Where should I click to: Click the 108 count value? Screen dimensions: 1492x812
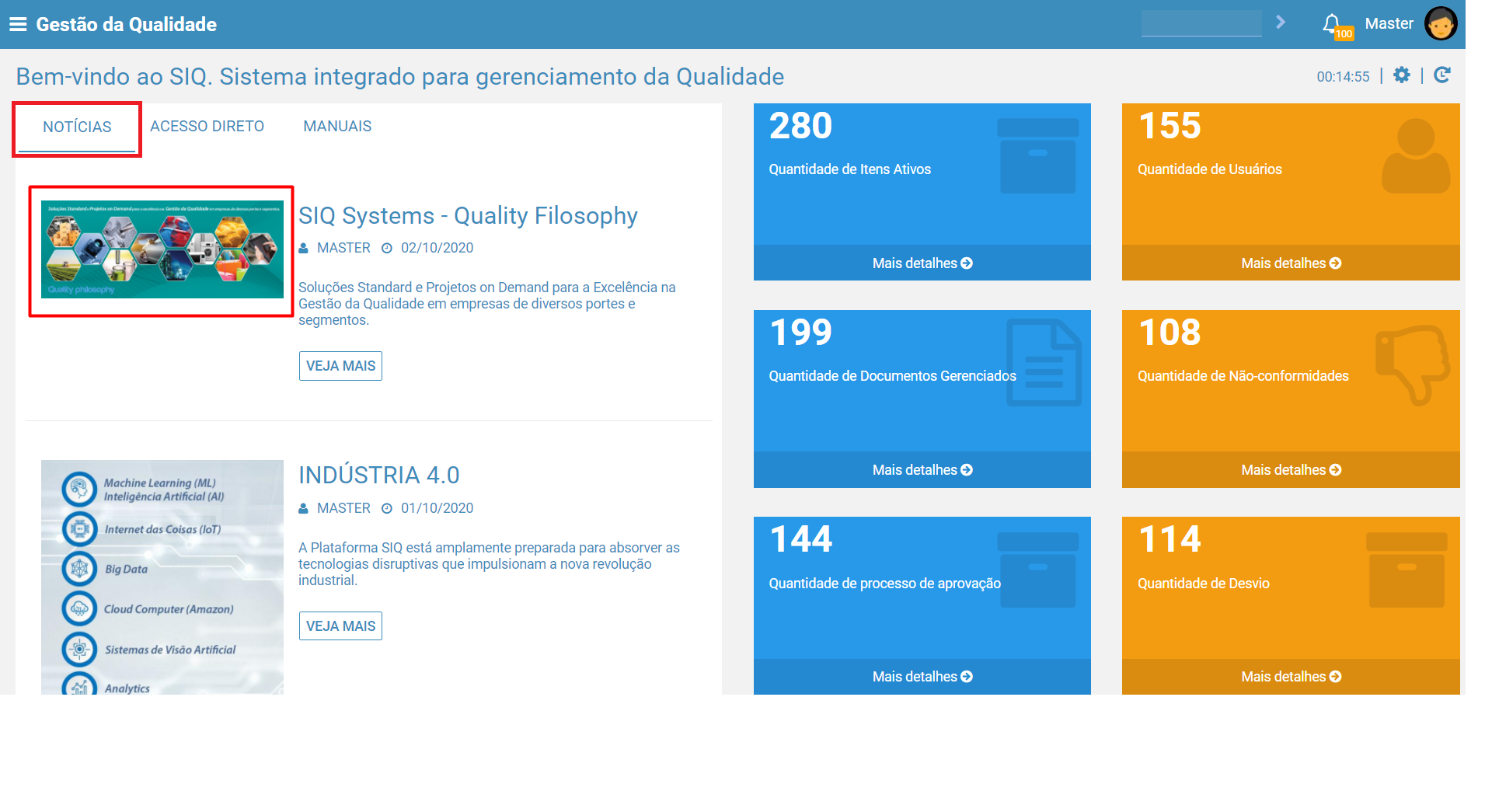(x=1170, y=333)
